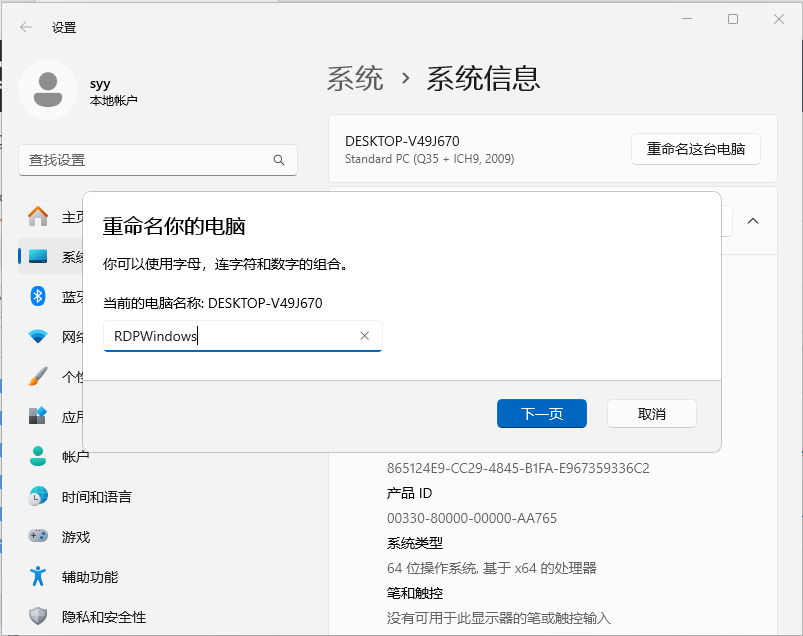Open 辅助功能 accessibility settings

tap(89, 577)
